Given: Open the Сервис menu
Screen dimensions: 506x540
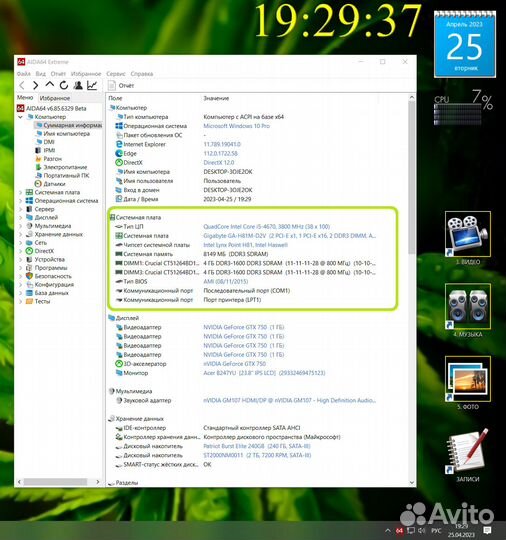Looking at the screenshot, I should coord(116,74).
